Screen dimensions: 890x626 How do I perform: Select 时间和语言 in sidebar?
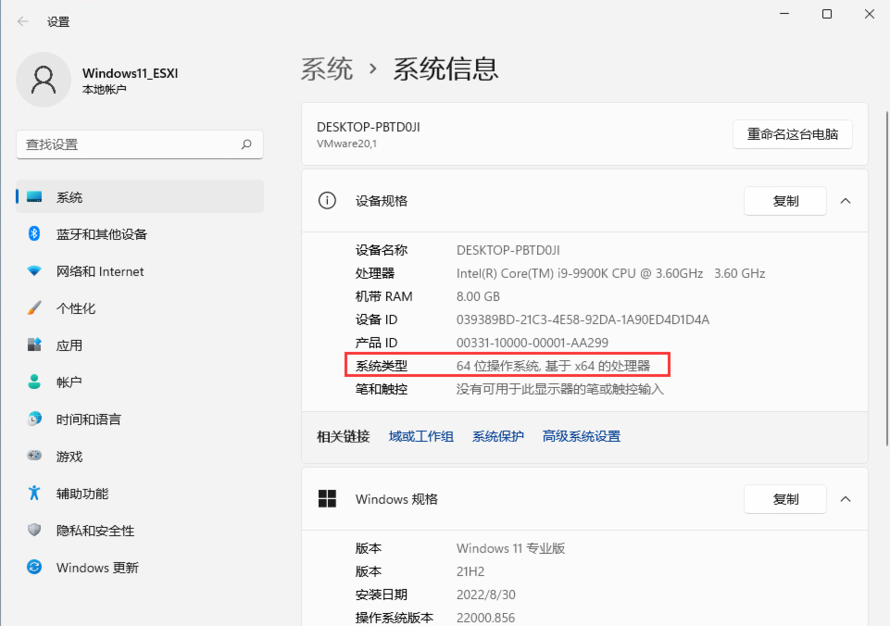click(x=88, y=419)
